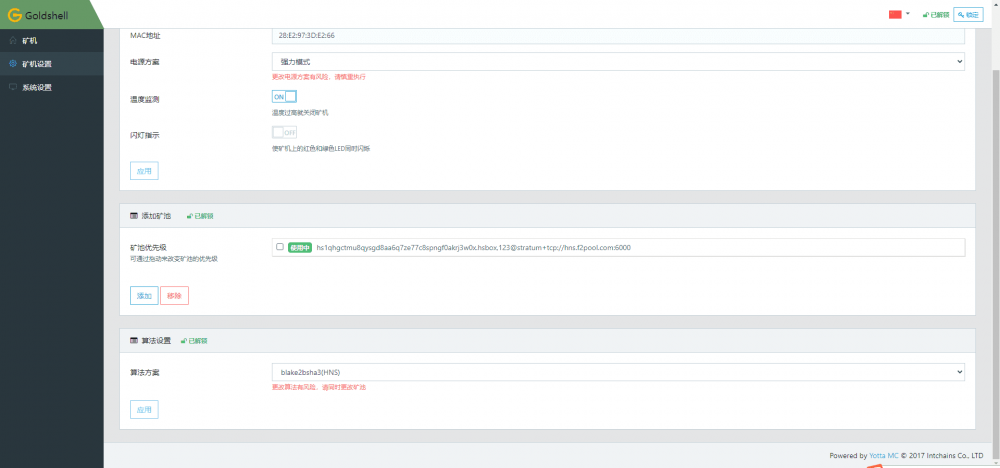Open the language selector dropdown arrow
1000x468 pixels.
(908, 13)
